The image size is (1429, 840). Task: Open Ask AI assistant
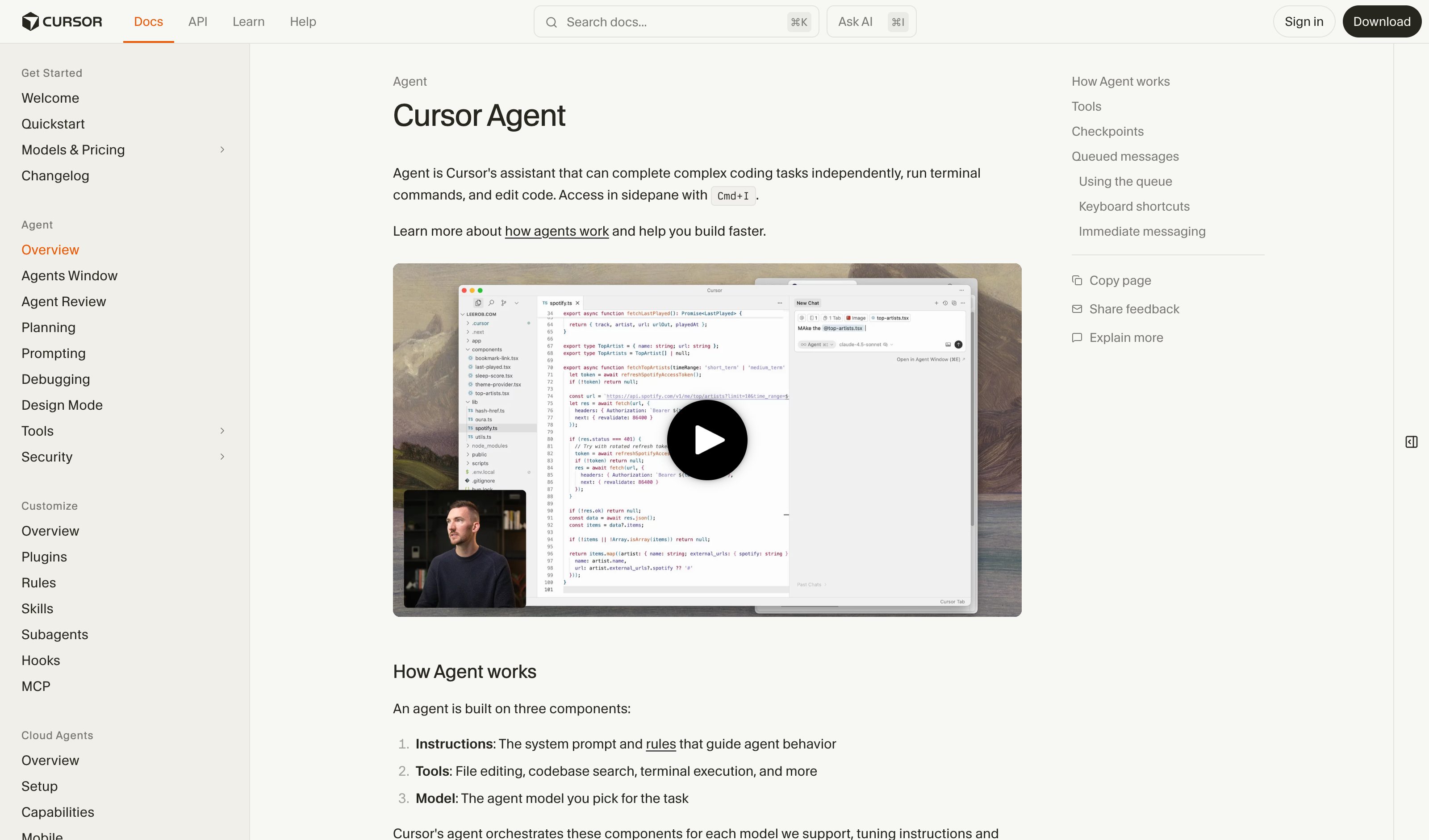(871, 22)
